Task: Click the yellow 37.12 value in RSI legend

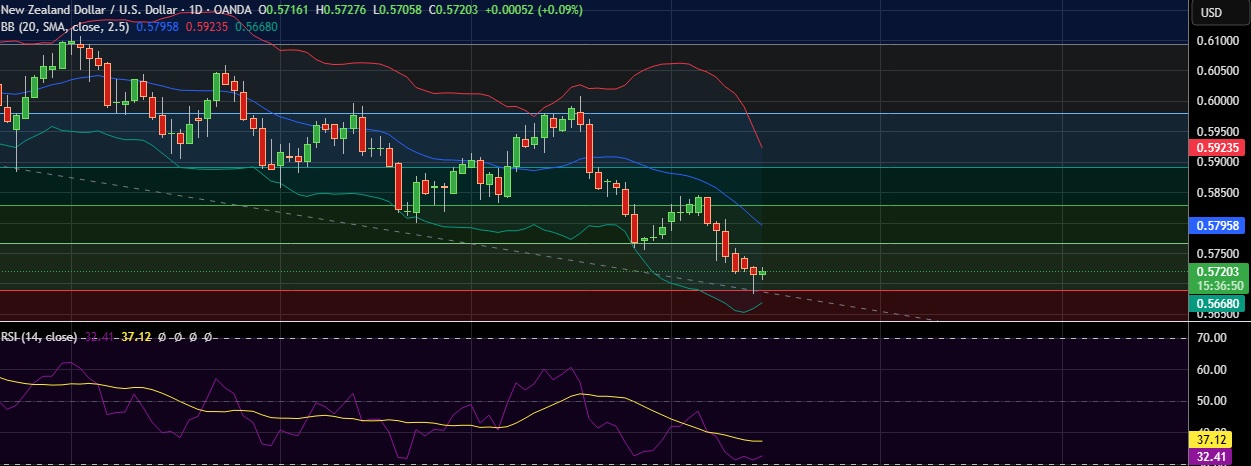Action: click(x=136, y=338)
